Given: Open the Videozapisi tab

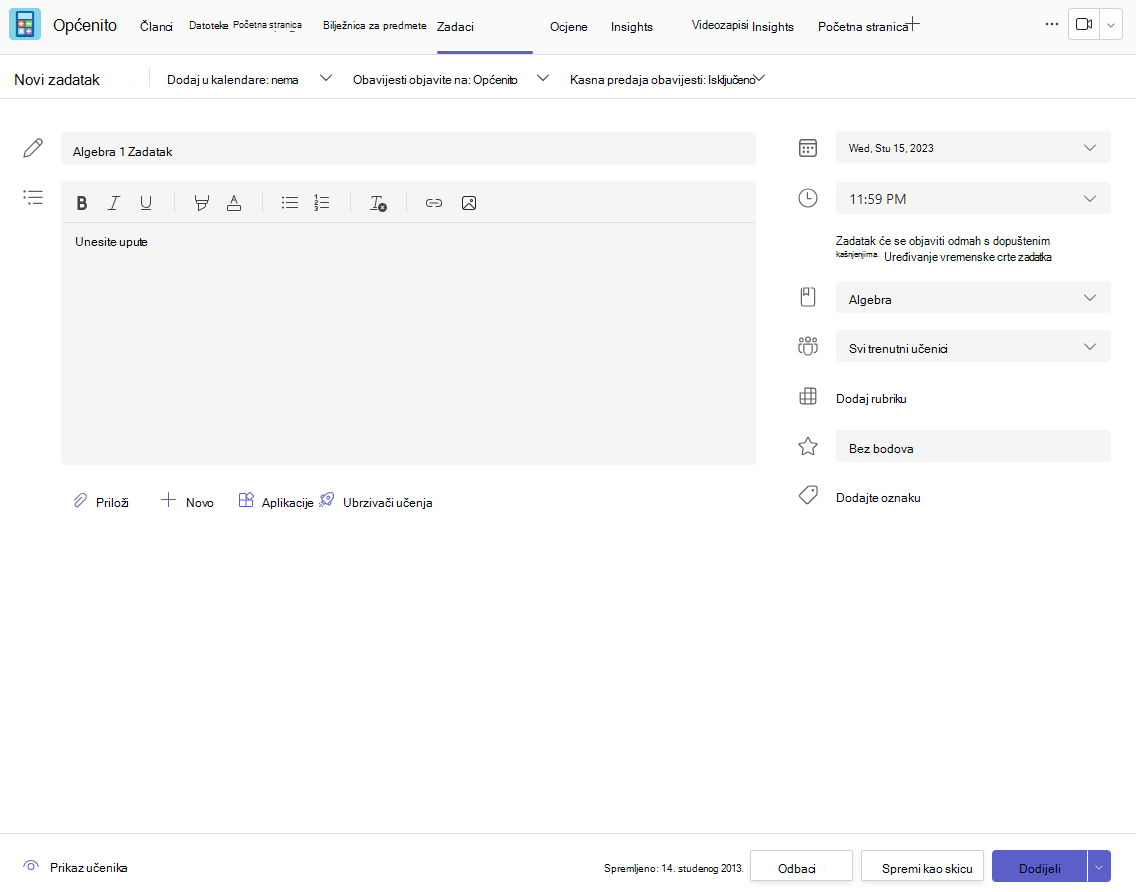Looking at the screenshot, I should coord(719,25).
